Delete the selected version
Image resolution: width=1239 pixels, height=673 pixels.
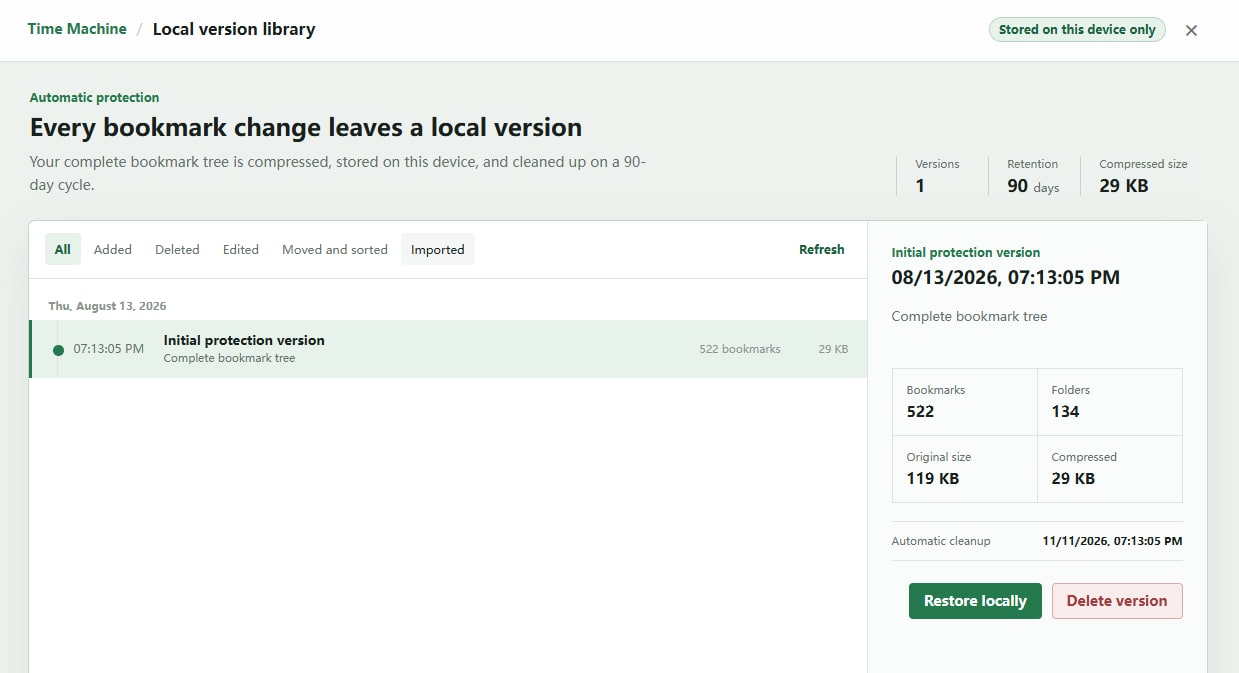pos(1117,601)
